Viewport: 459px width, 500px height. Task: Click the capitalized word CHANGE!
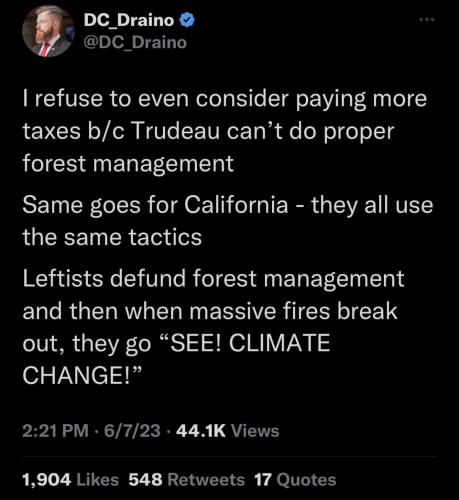[x=80, y=375]
